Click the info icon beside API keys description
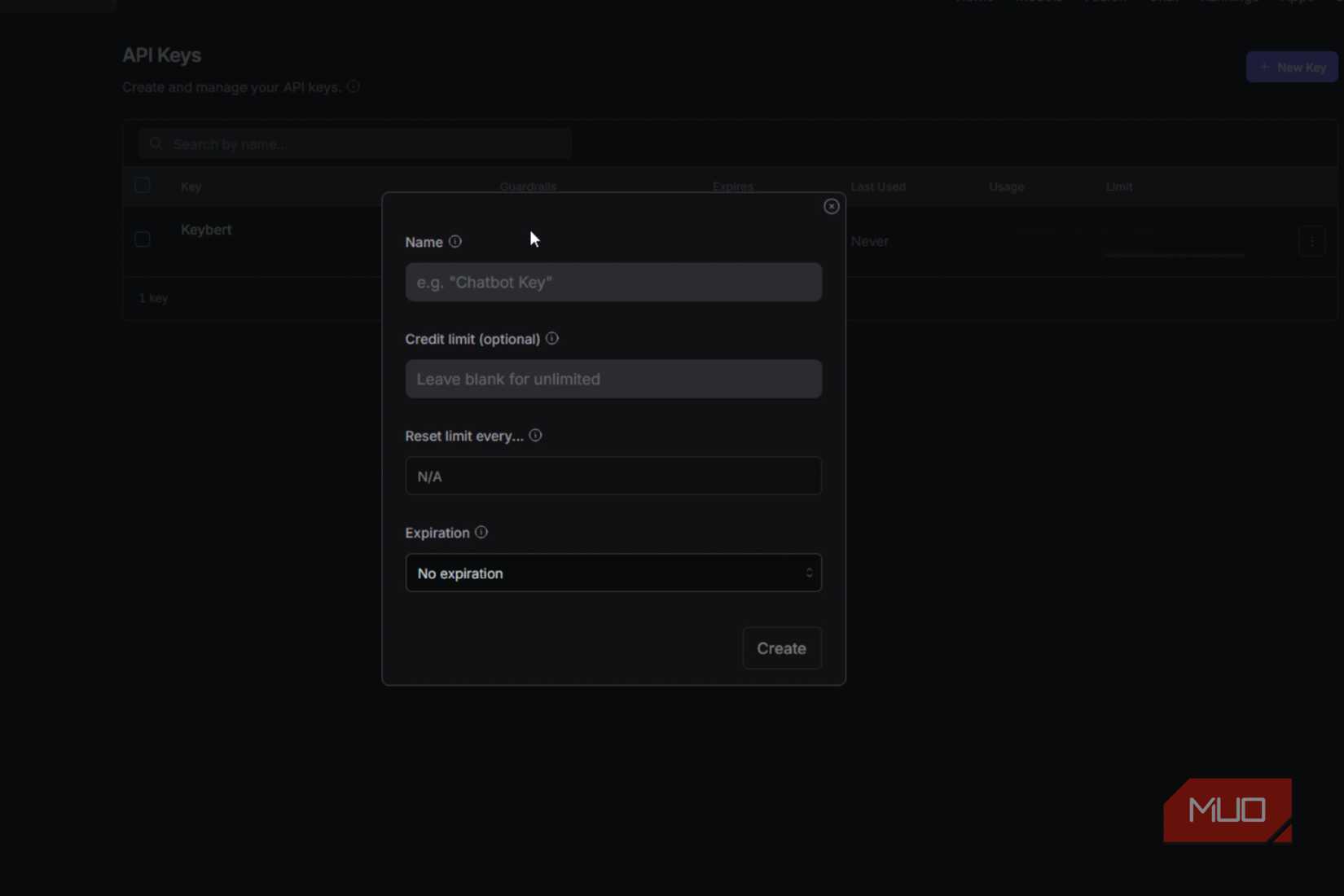The height and width of the screenshot is (896, 1344). tap(354, 86)
